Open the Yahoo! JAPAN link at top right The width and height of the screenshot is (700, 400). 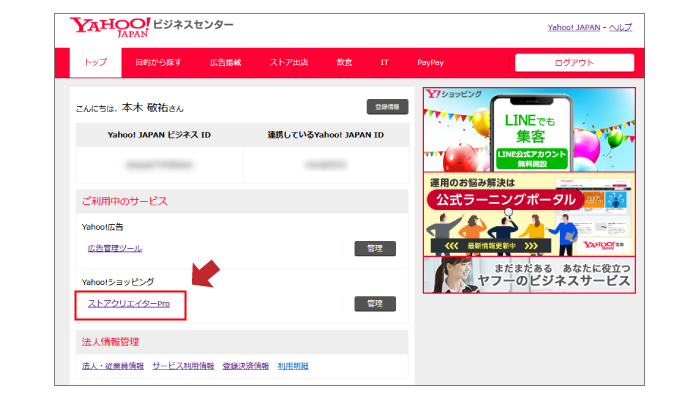click(x=574, y=27)
